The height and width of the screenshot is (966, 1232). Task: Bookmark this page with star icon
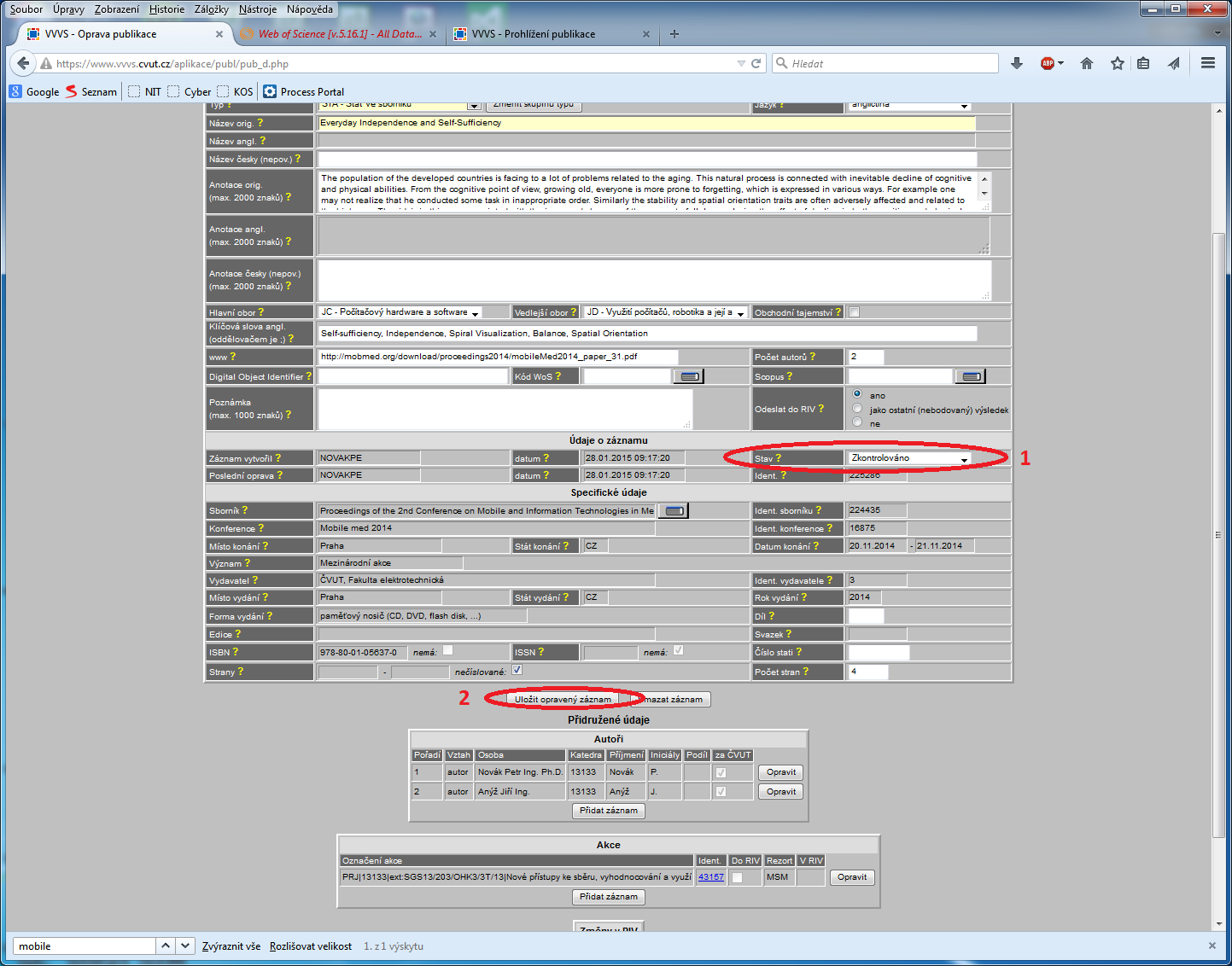click(1117, 63)
